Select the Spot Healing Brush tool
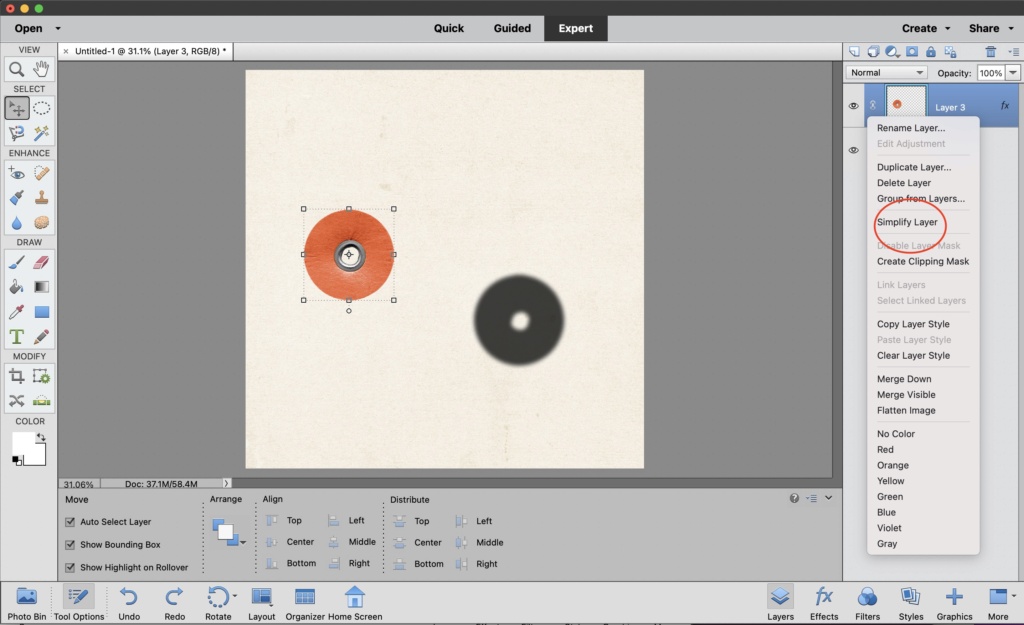Screen dimensions: 1024x625 coord(41,173)
